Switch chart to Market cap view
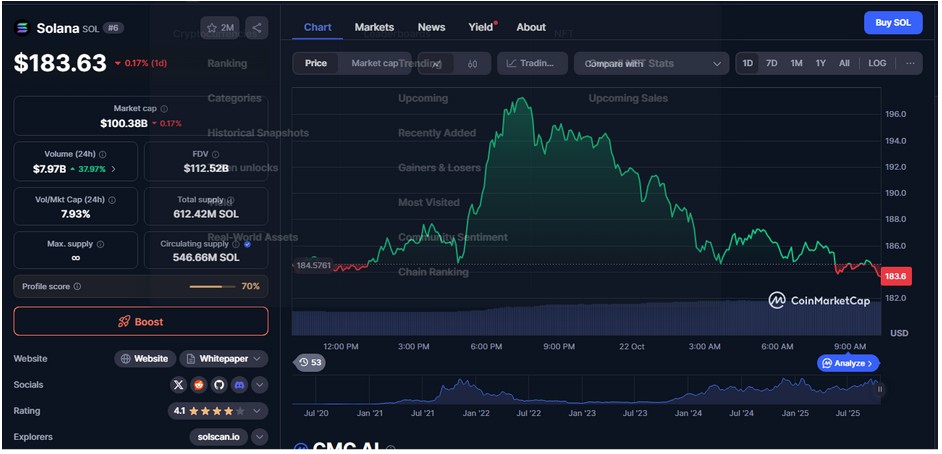 [374, 63]
